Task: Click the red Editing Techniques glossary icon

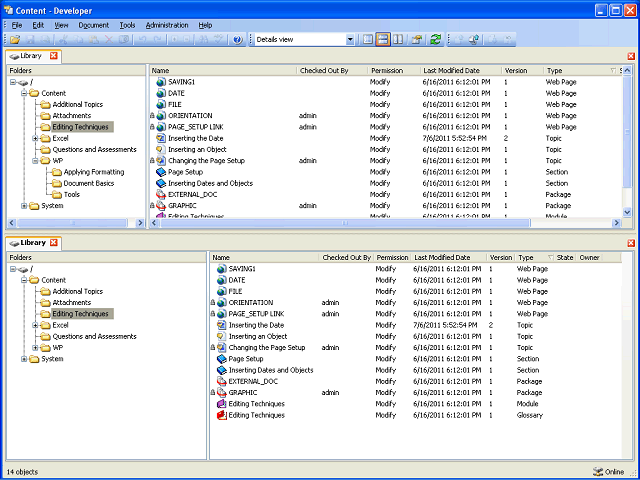Action: click(x=221, y=415)
